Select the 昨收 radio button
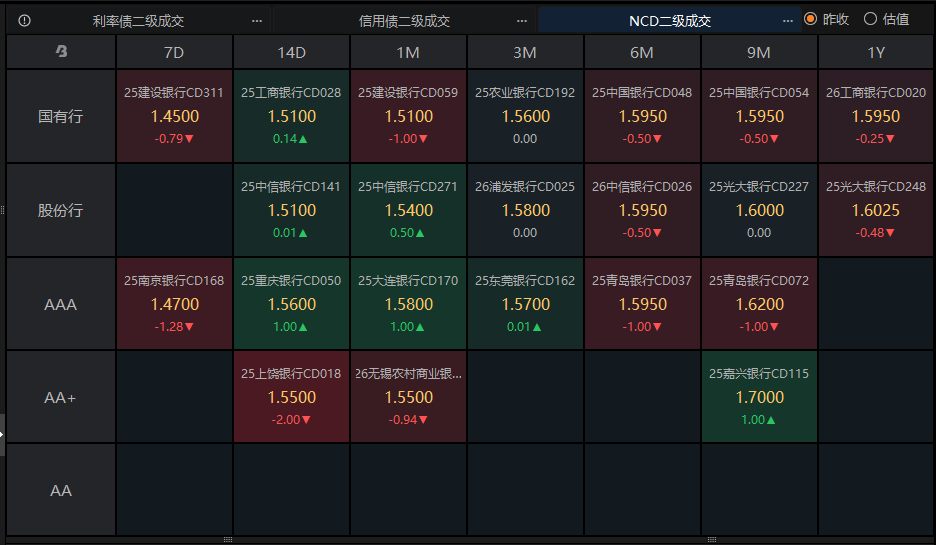 [810, 19]
